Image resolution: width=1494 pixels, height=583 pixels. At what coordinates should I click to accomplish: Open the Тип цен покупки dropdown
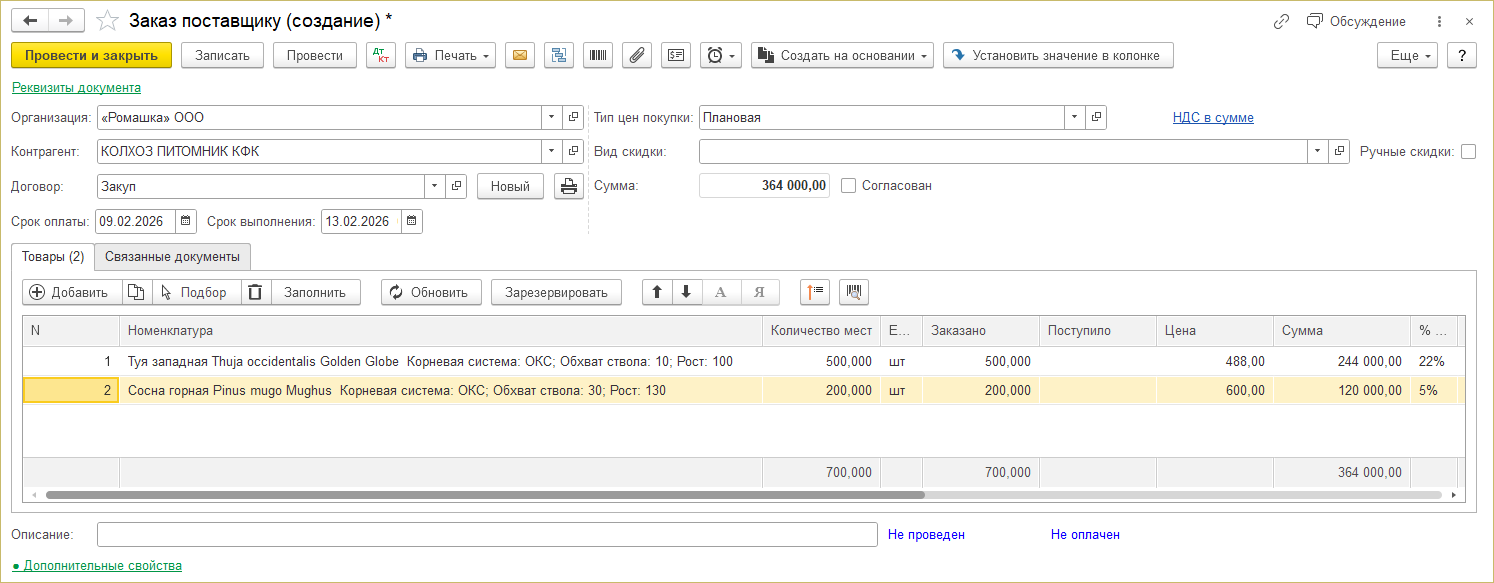(1074, 118)
